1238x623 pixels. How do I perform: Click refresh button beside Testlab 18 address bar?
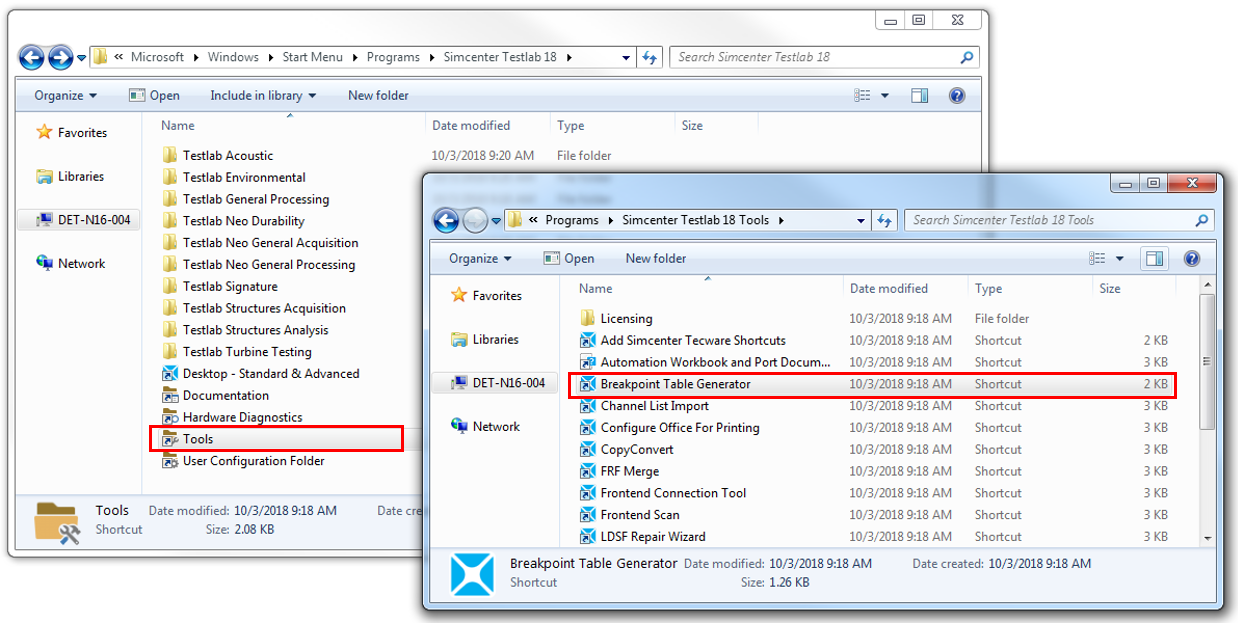pos(650,57)
